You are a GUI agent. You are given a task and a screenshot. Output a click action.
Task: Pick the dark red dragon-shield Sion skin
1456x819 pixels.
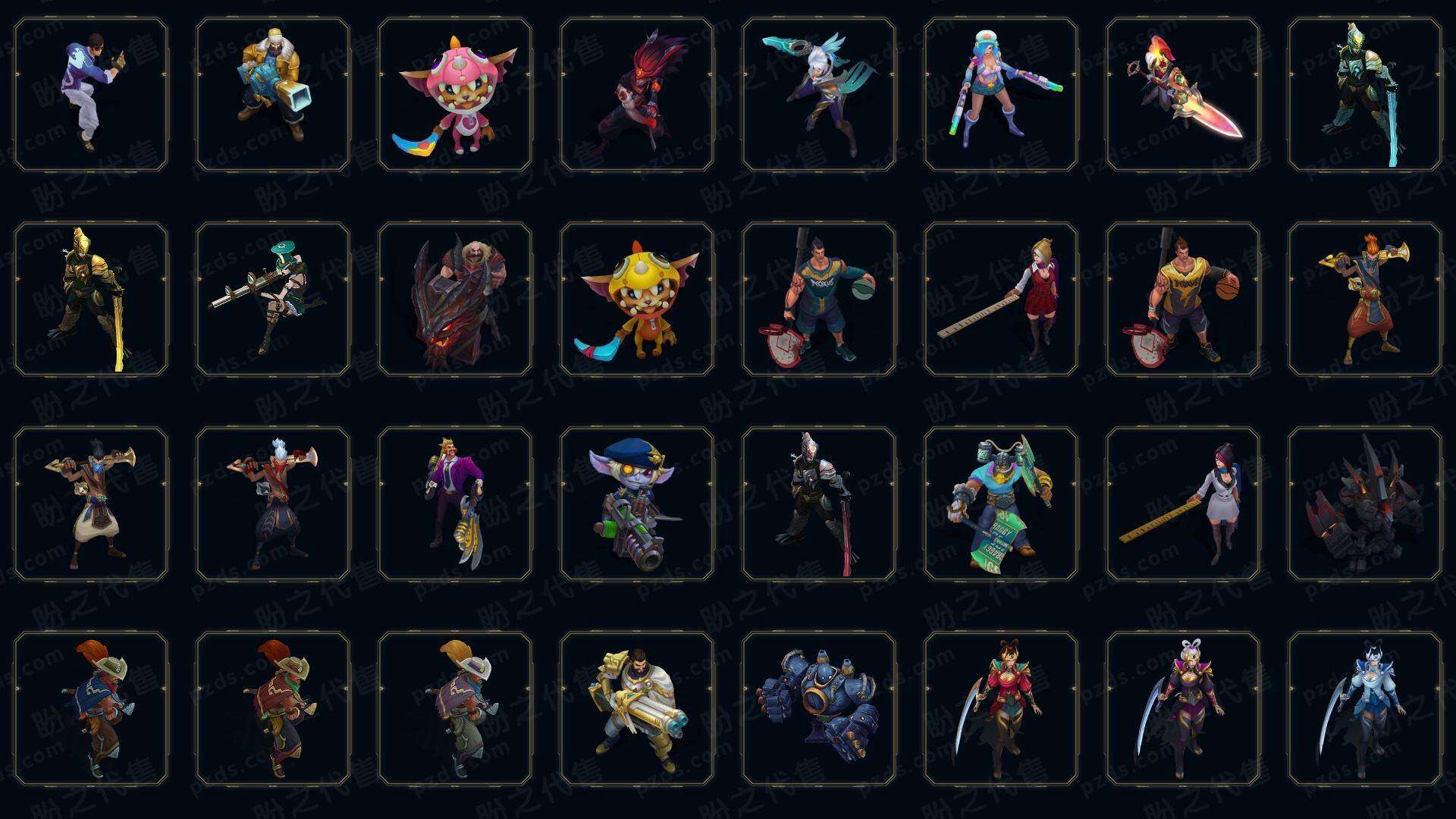coord(455,300)
